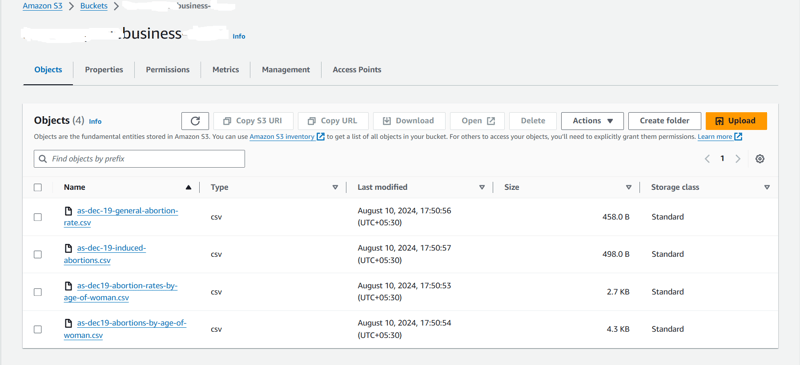The width and height of the screenshot is (800, 365).
Task: Click page number 1 in pagination
Action: [722, 159]
